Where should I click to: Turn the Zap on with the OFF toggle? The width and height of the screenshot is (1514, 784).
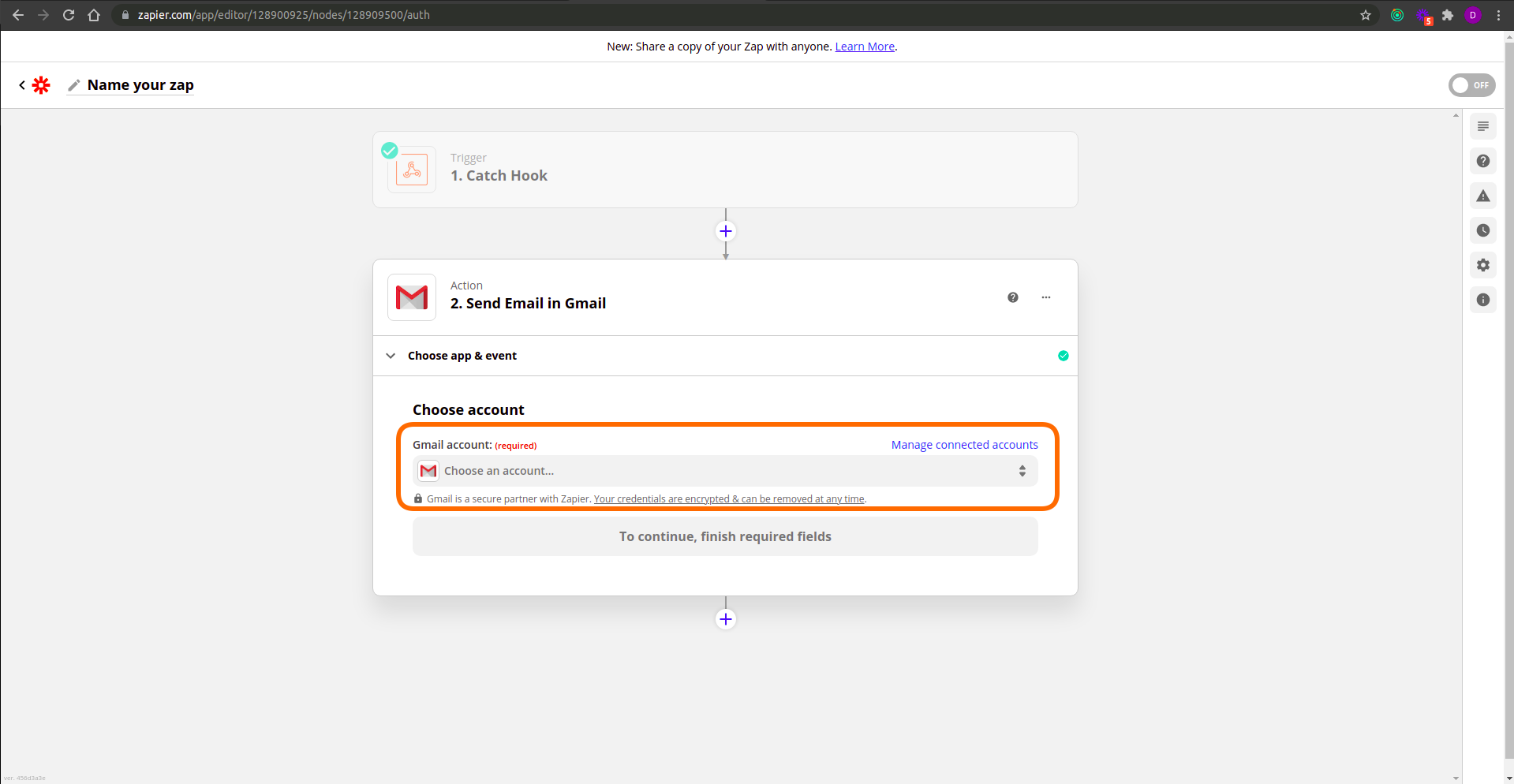coord(1472,85)
